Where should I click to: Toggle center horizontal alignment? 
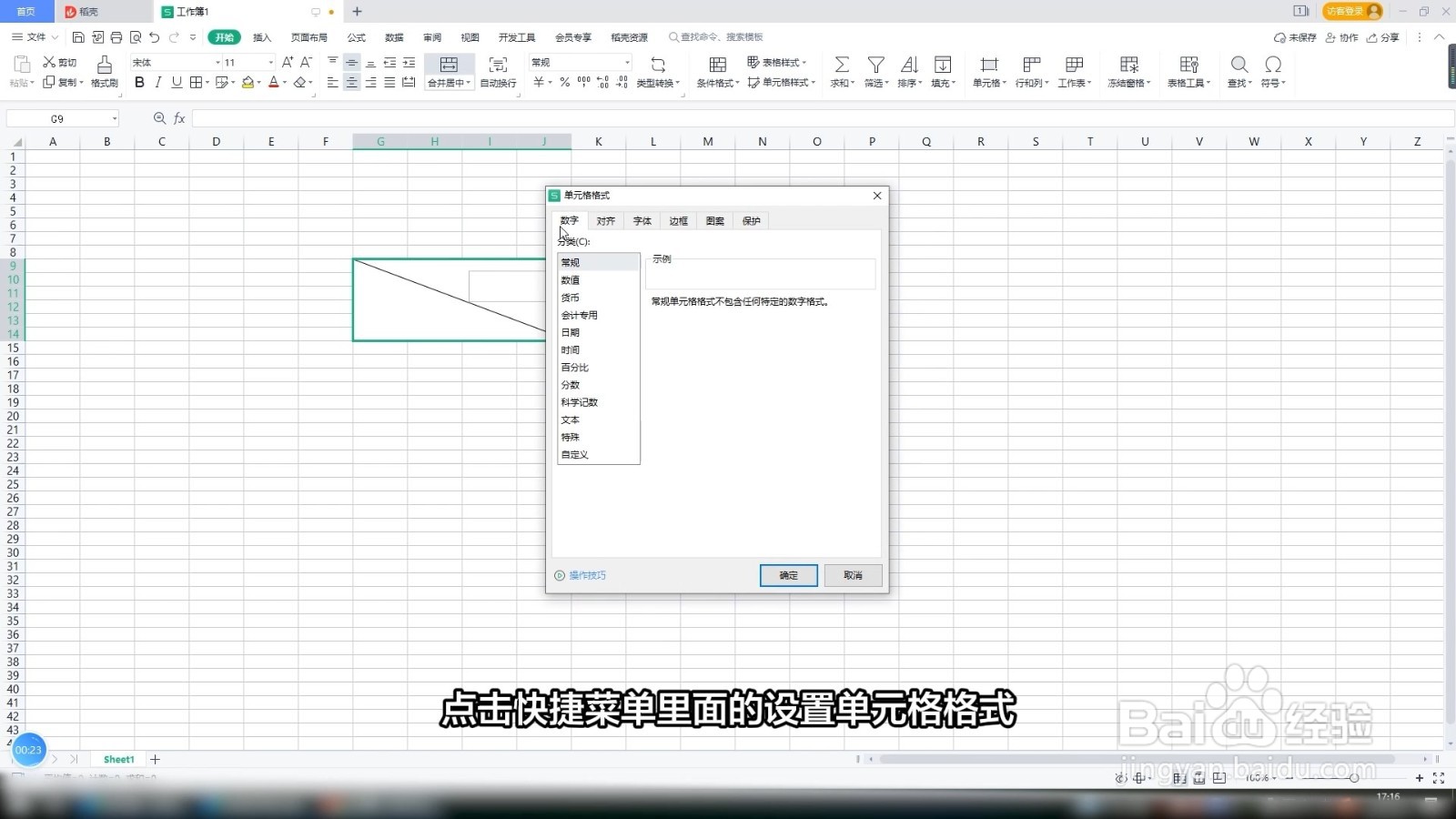(x=351, y=82)
